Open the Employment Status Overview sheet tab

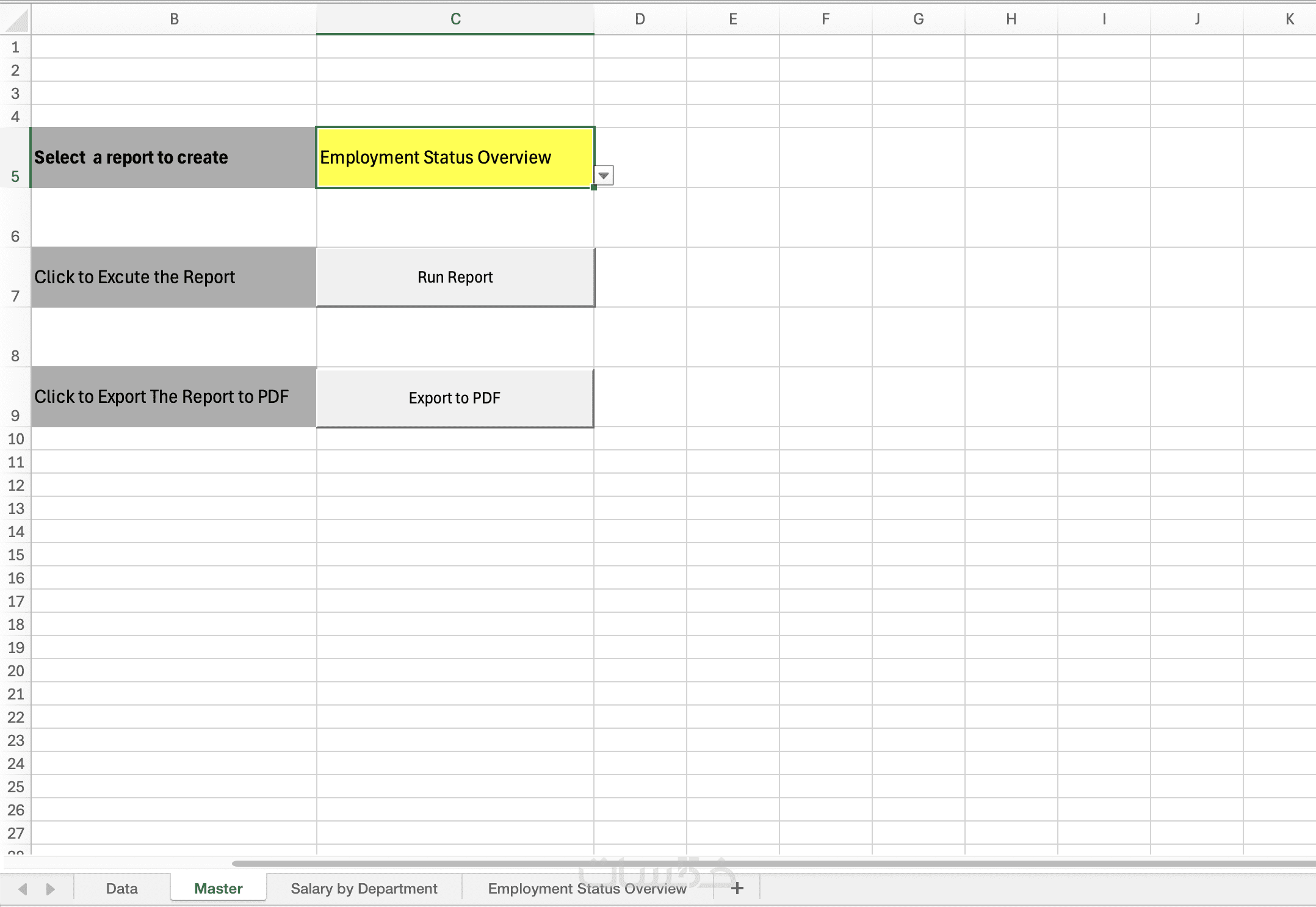(x=587, y=889)
